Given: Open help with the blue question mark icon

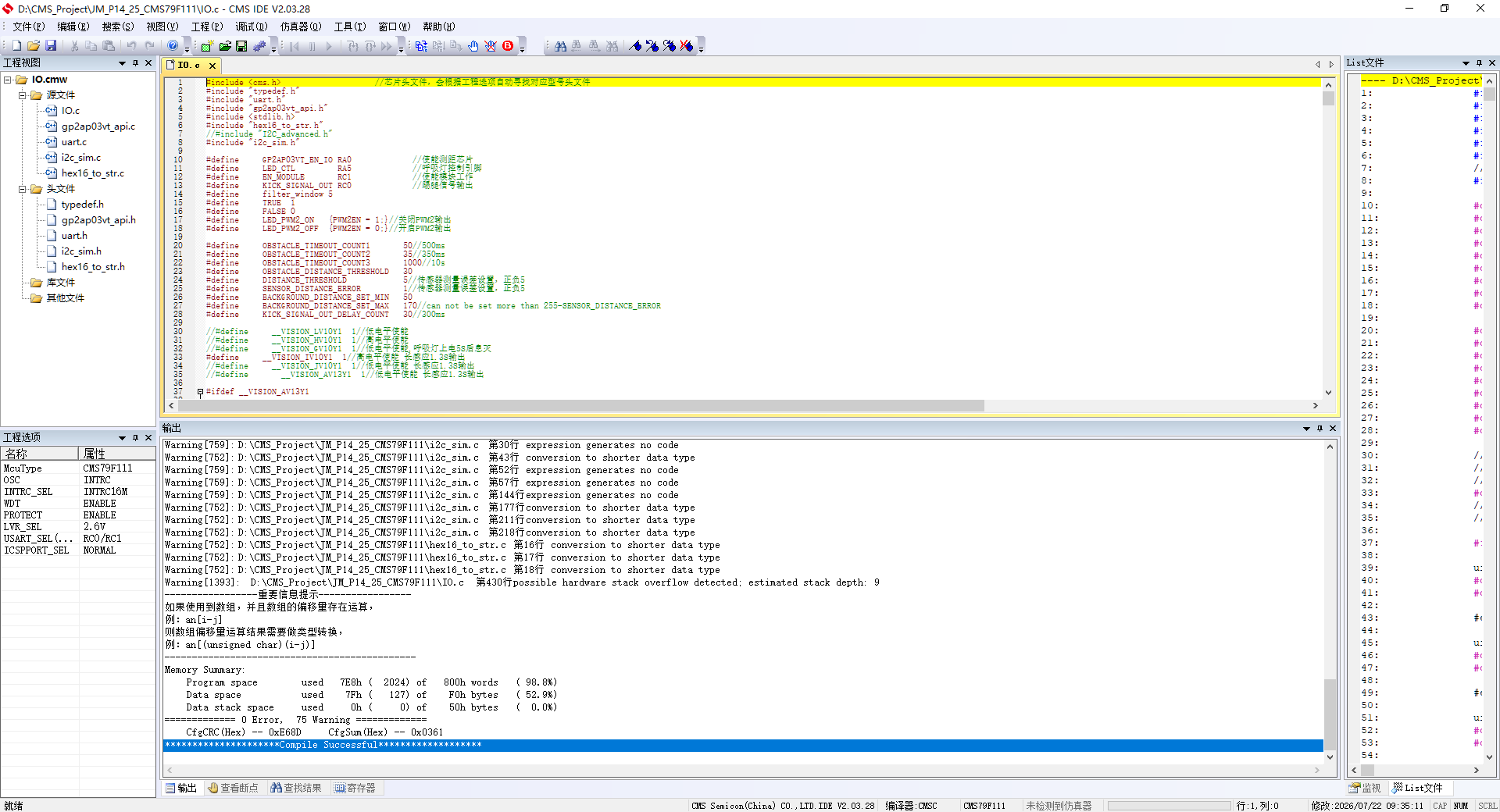Looking at the screenshot, I should click(173, 46).
